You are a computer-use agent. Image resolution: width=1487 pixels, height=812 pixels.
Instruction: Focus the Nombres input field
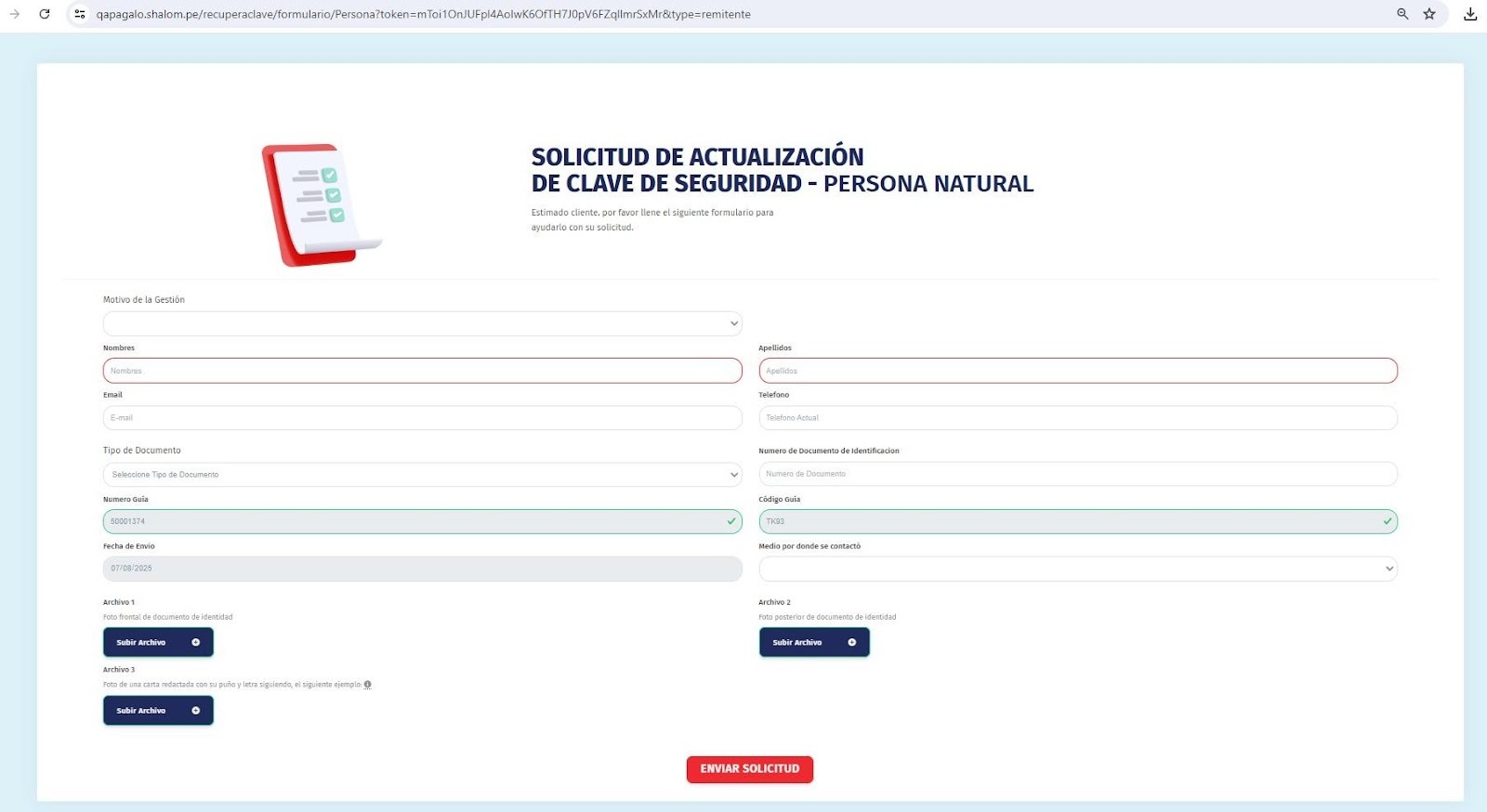tap(422, 371)
